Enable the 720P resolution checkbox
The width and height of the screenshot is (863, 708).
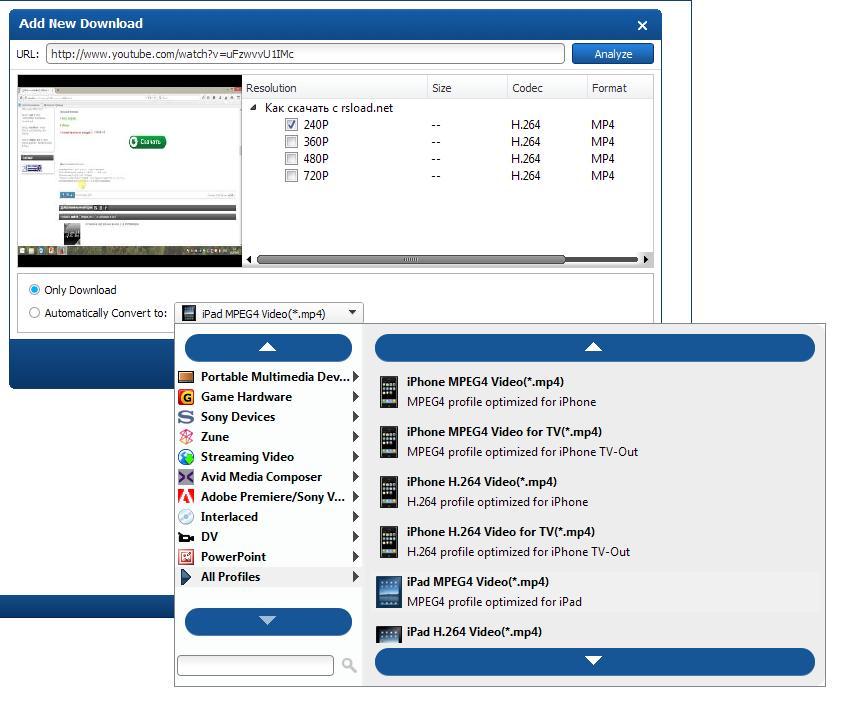pos(291,175)
